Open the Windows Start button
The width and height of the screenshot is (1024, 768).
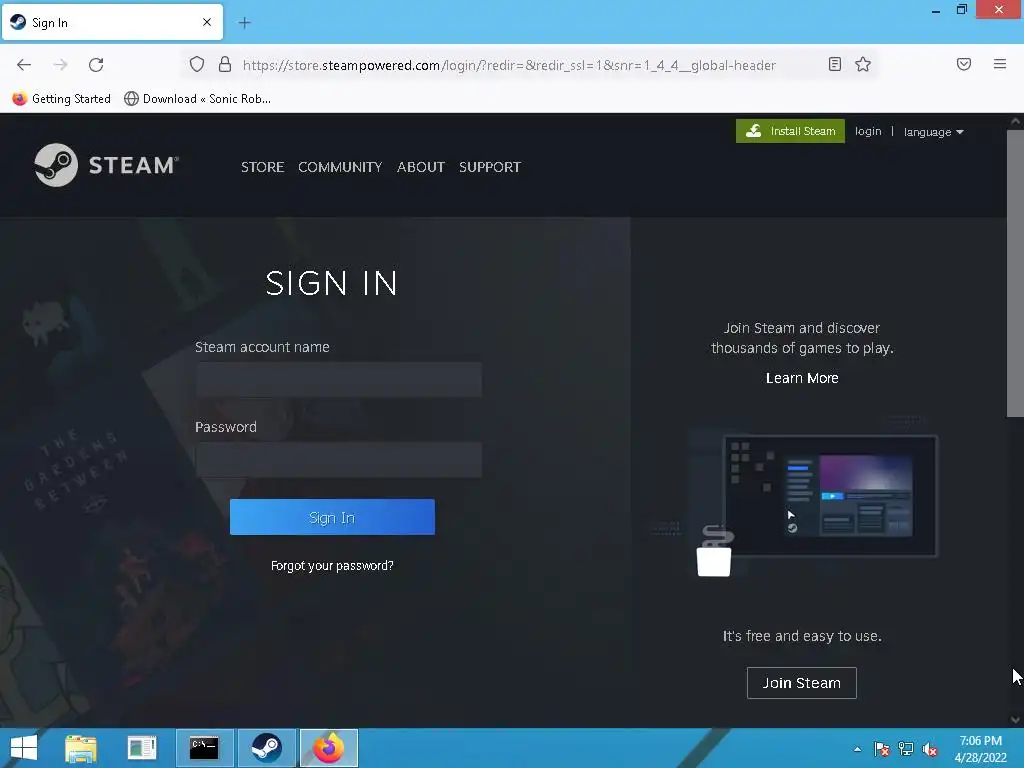pyautogui.click(x=24, y=748)
